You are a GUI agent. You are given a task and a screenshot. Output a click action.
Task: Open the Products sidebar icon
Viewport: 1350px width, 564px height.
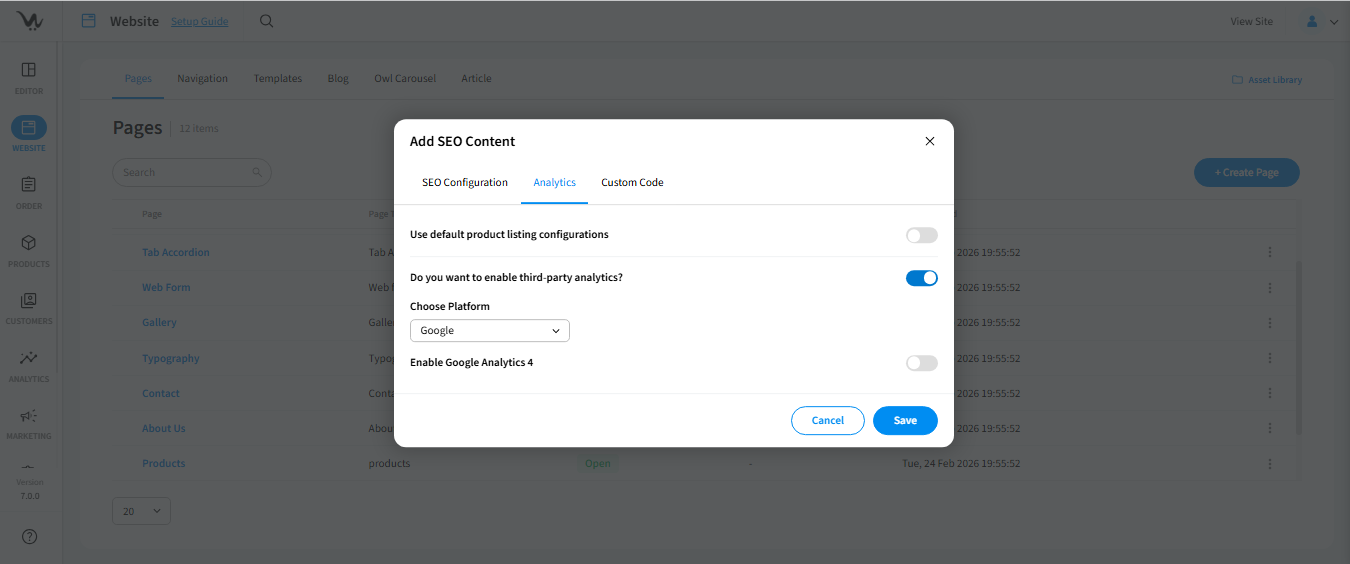pyautogui.click(x=29, y=244)
